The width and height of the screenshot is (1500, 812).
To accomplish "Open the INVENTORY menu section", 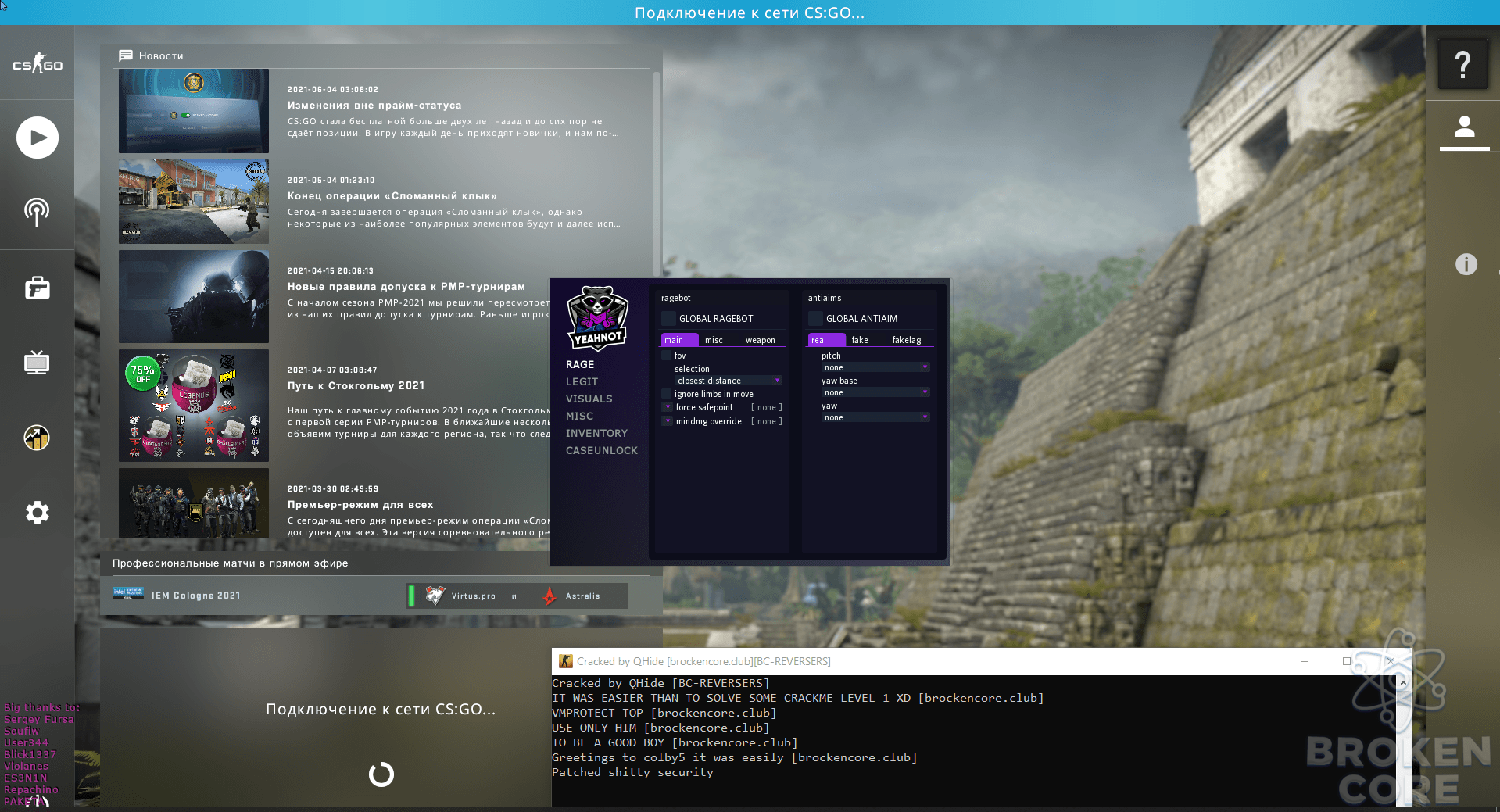I will tap(596, 433).
